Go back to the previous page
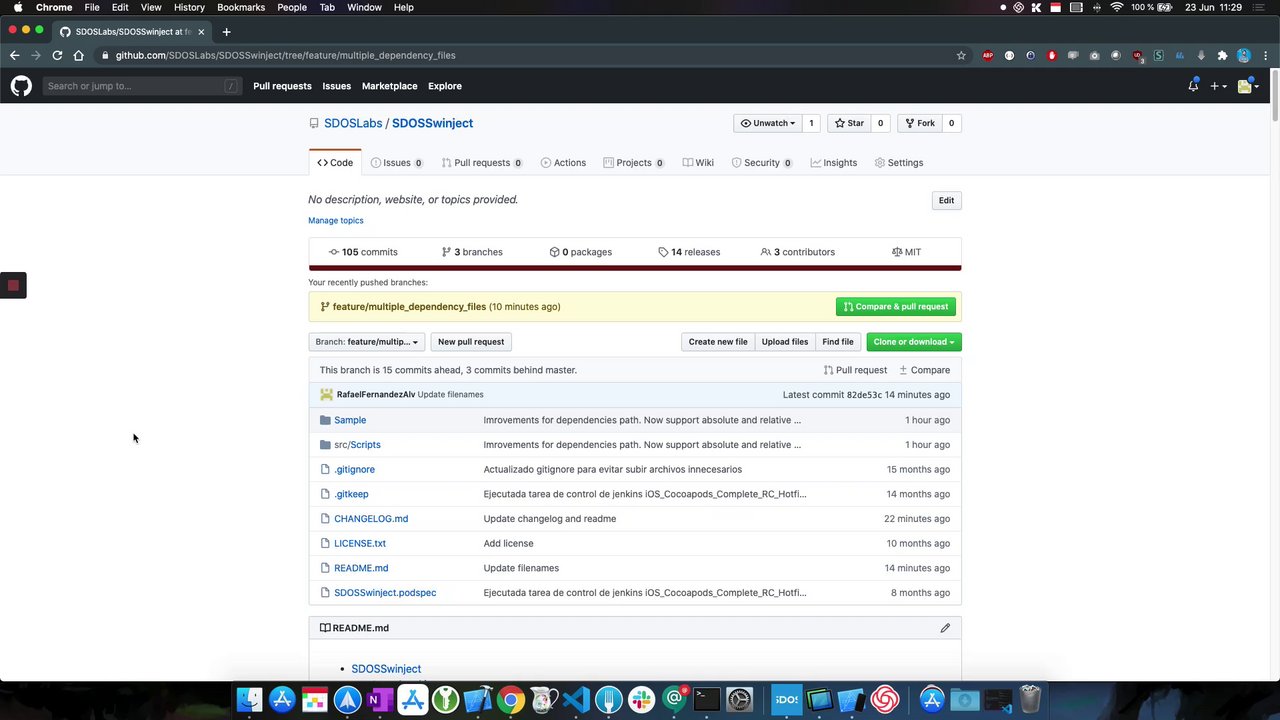The image size is (1280, 720). click(x=14, y=56)
